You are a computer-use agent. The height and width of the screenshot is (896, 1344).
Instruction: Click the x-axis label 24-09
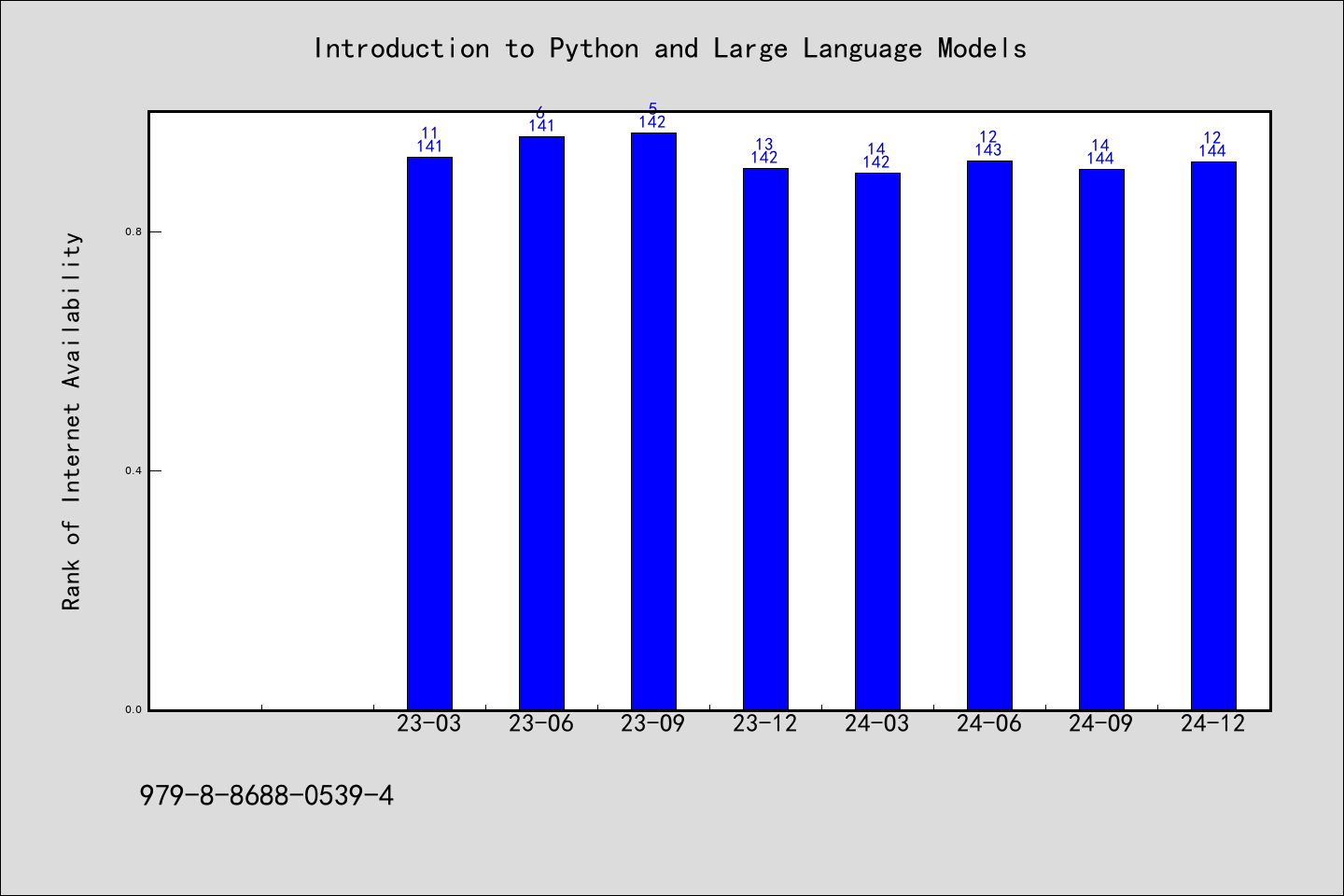pos(1101,724)
